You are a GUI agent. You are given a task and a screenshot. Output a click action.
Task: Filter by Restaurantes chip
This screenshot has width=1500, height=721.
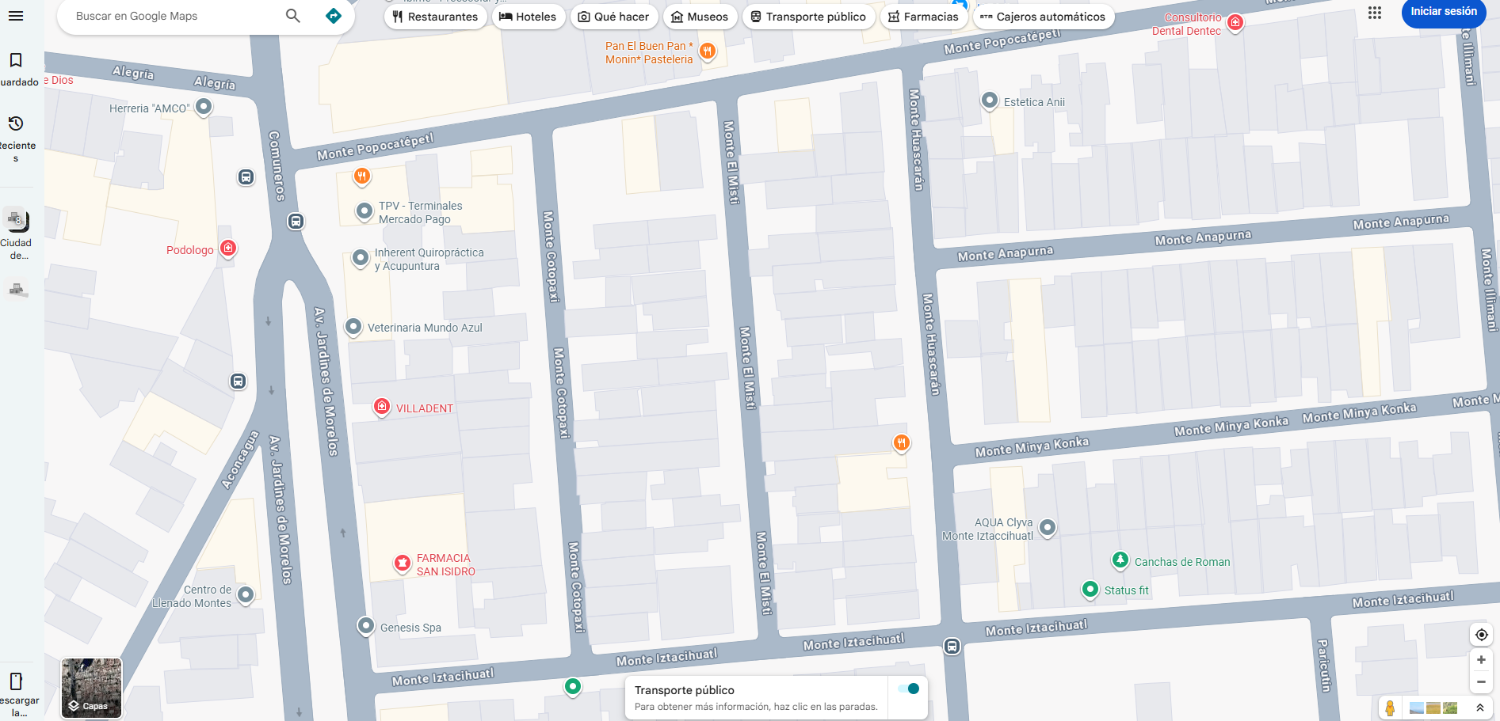435,17
